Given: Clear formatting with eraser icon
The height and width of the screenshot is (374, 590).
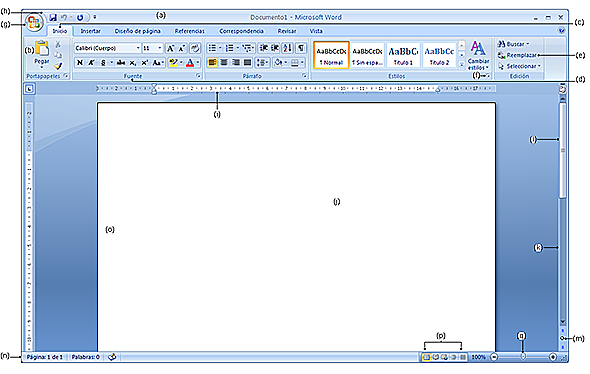Looking at the screenshot, I should 195,48.
